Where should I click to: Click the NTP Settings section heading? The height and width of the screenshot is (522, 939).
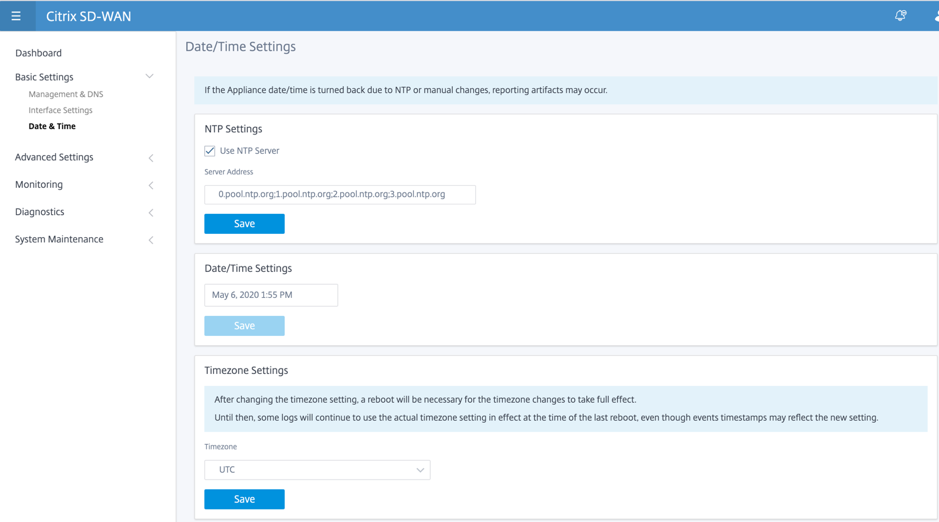coord(234,129)
